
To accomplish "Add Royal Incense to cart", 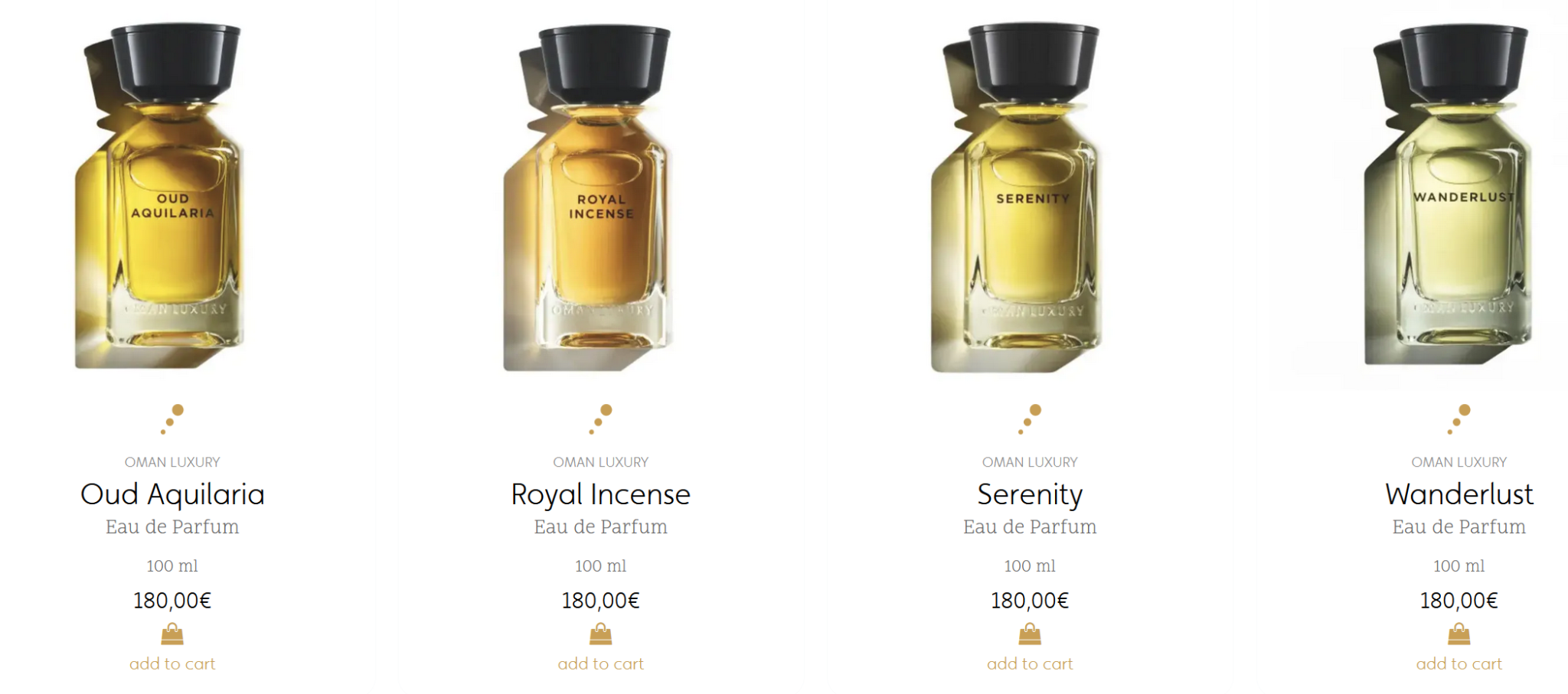I will (601, 663).
